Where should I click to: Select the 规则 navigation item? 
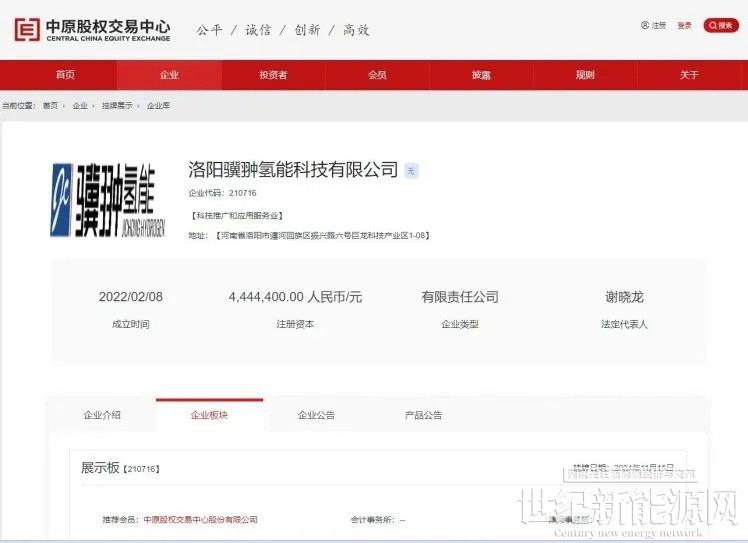[x=585, y=75]
